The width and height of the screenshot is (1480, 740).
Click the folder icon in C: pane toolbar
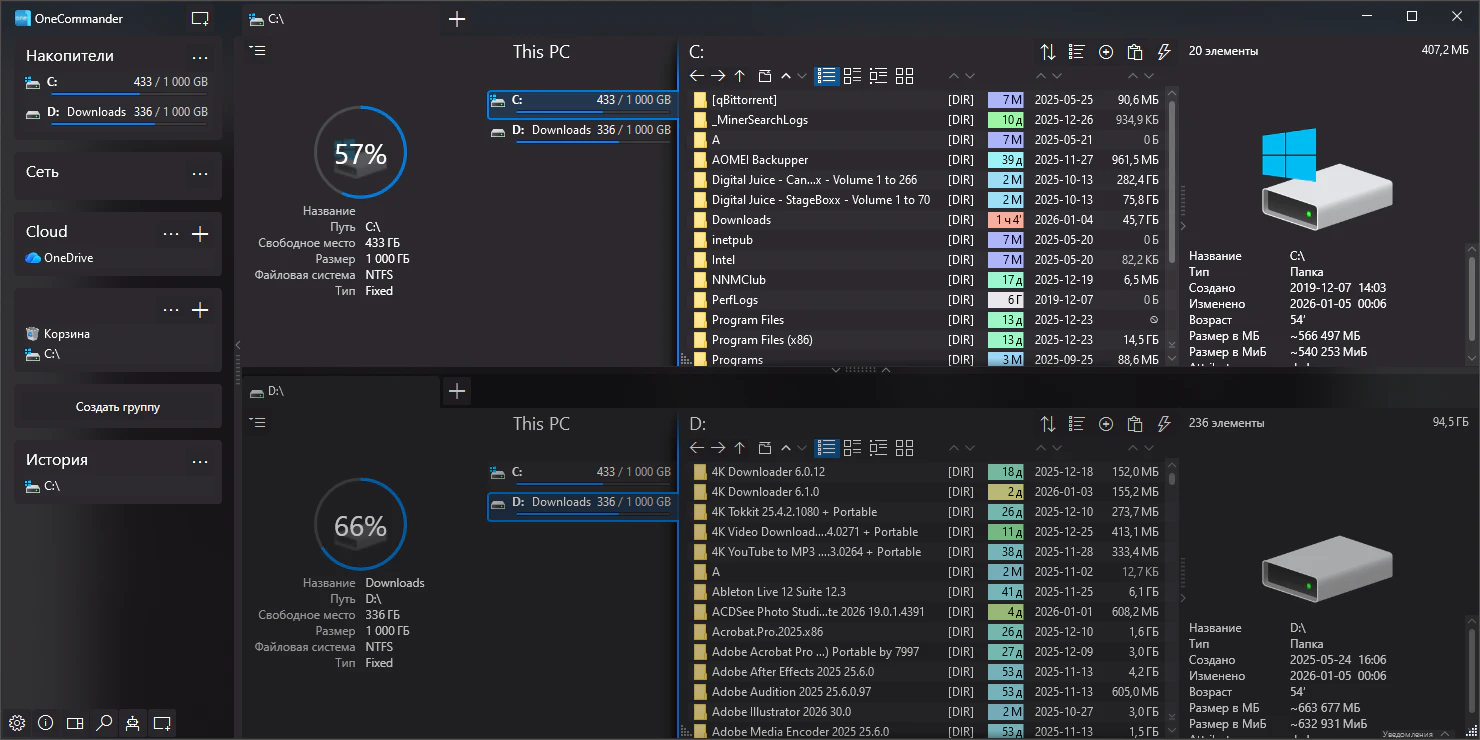point(765,76)
